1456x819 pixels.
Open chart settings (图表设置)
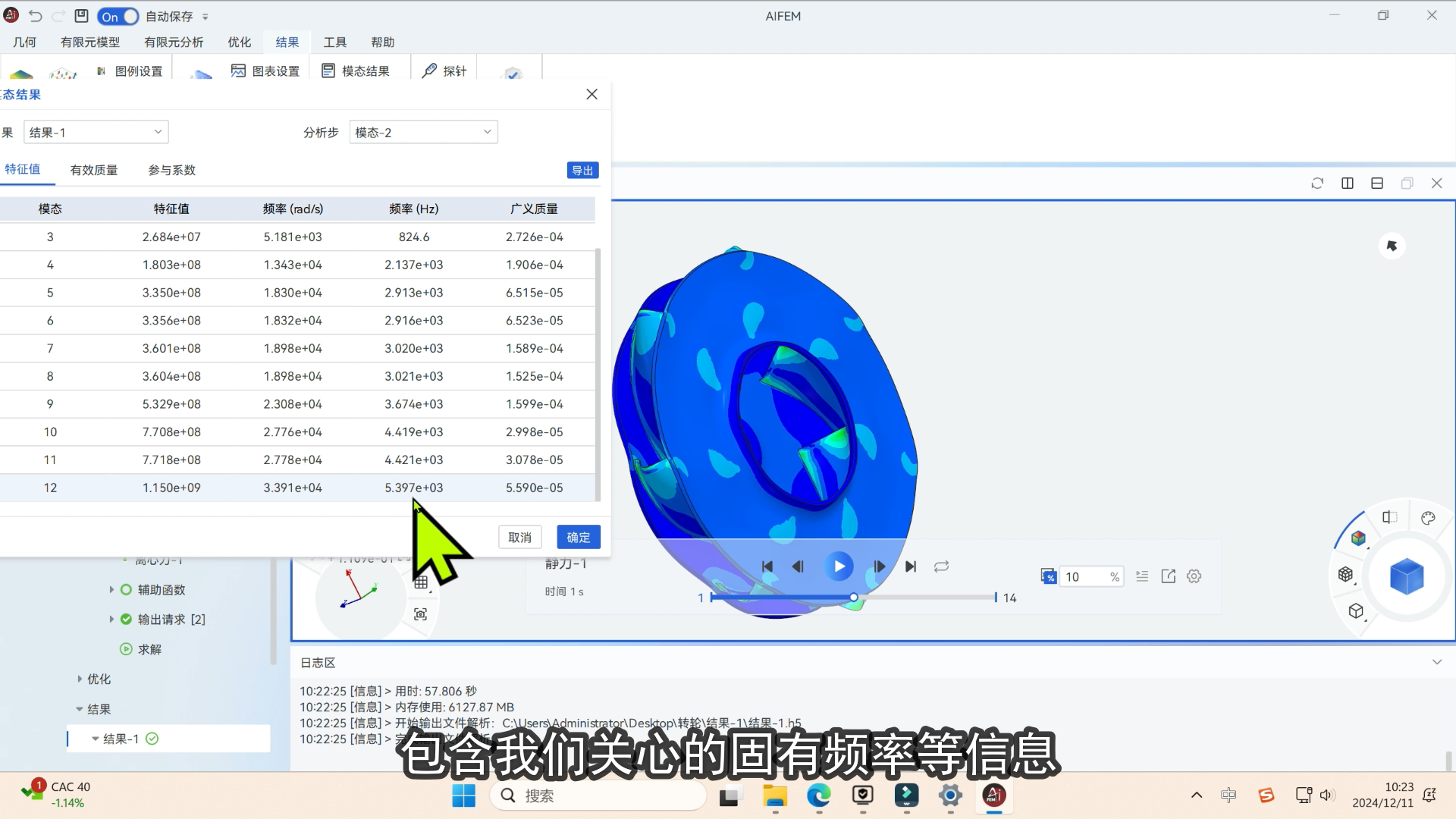[265, 71]
